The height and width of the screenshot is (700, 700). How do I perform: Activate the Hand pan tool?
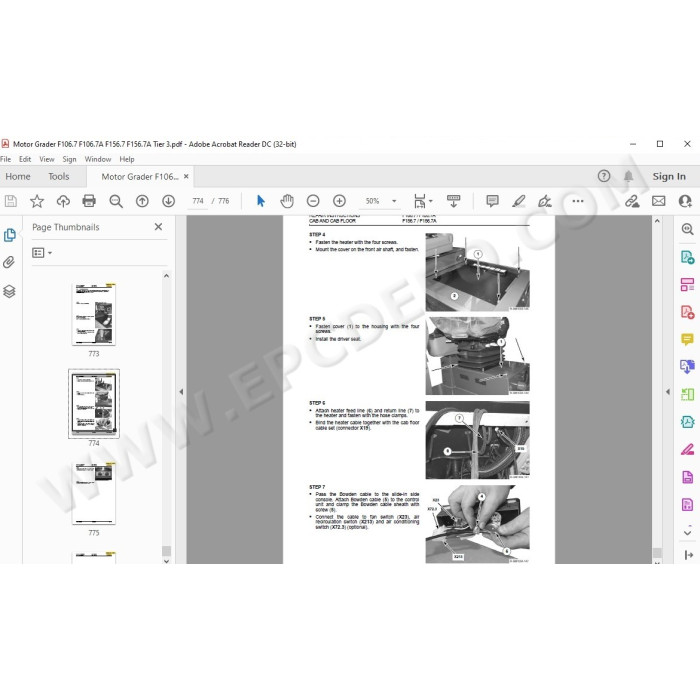click(x=287, y=201)
